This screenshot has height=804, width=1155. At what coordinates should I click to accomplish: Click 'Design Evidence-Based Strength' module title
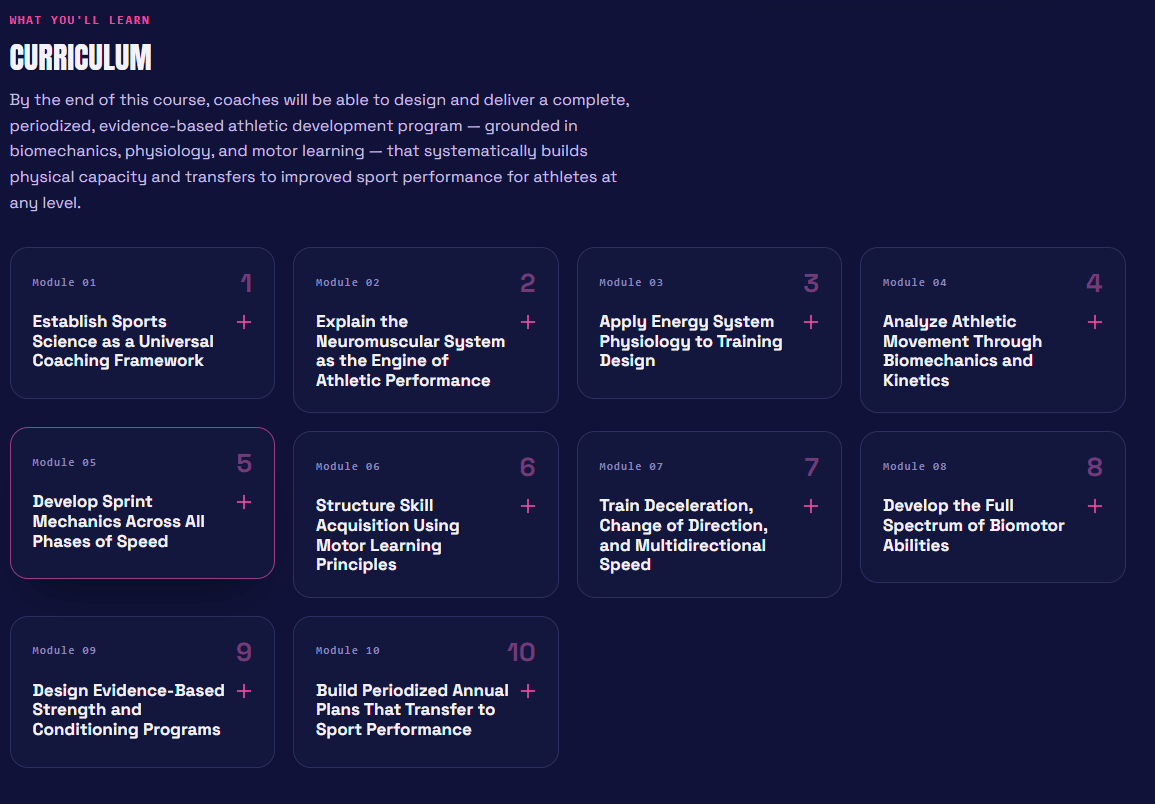click(128, 710)
